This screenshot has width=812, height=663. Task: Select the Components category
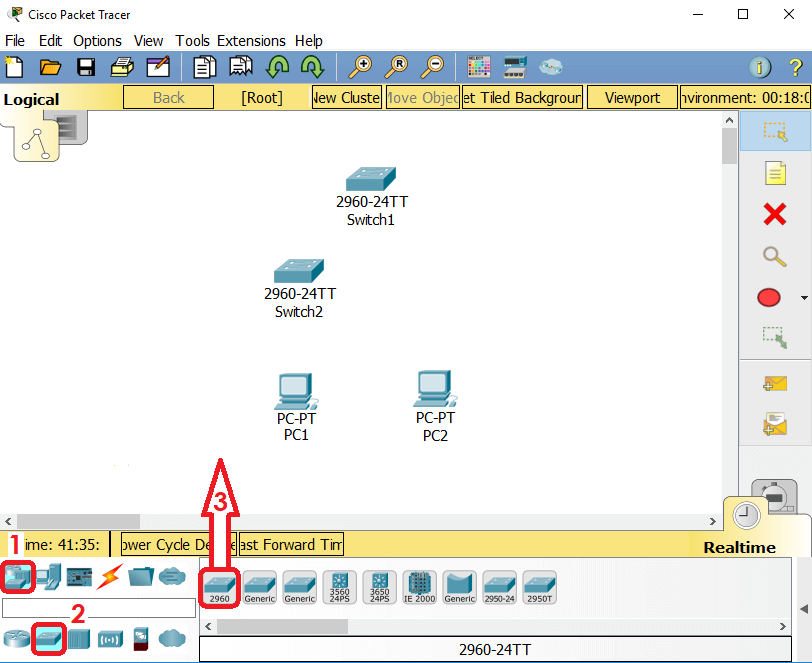[79, 577]
